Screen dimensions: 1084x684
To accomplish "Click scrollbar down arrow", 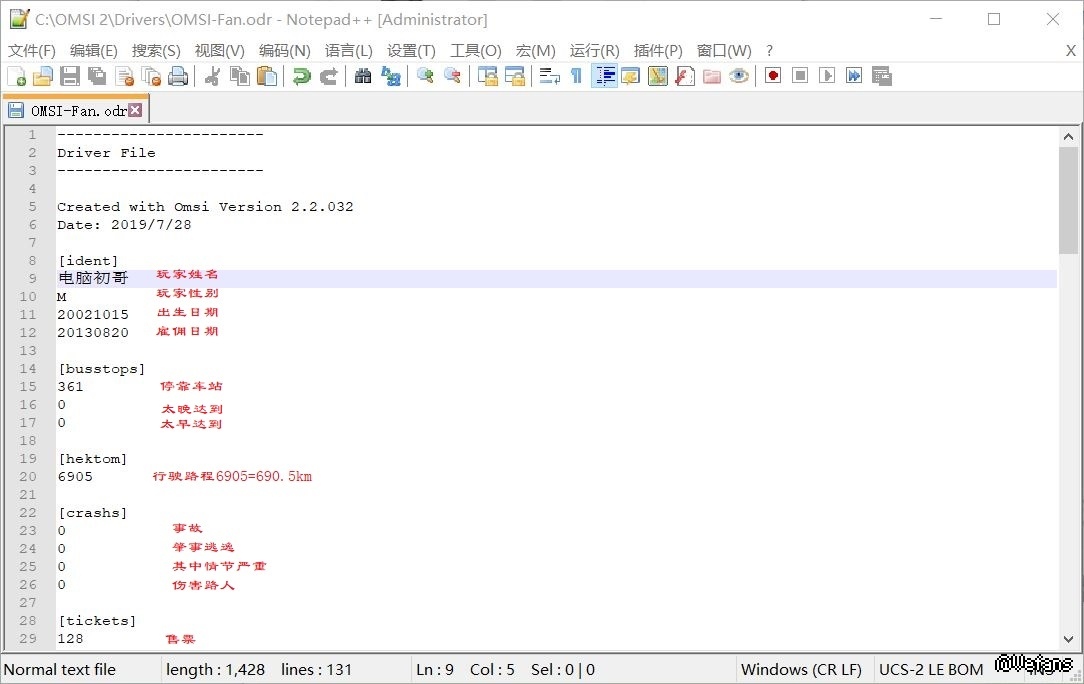I will 1068,639.
